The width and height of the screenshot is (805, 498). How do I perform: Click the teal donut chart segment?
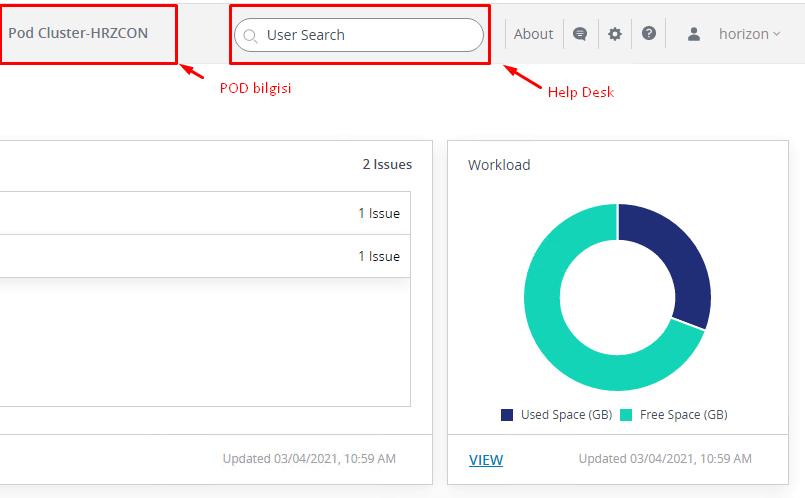(x=560, y=320)
